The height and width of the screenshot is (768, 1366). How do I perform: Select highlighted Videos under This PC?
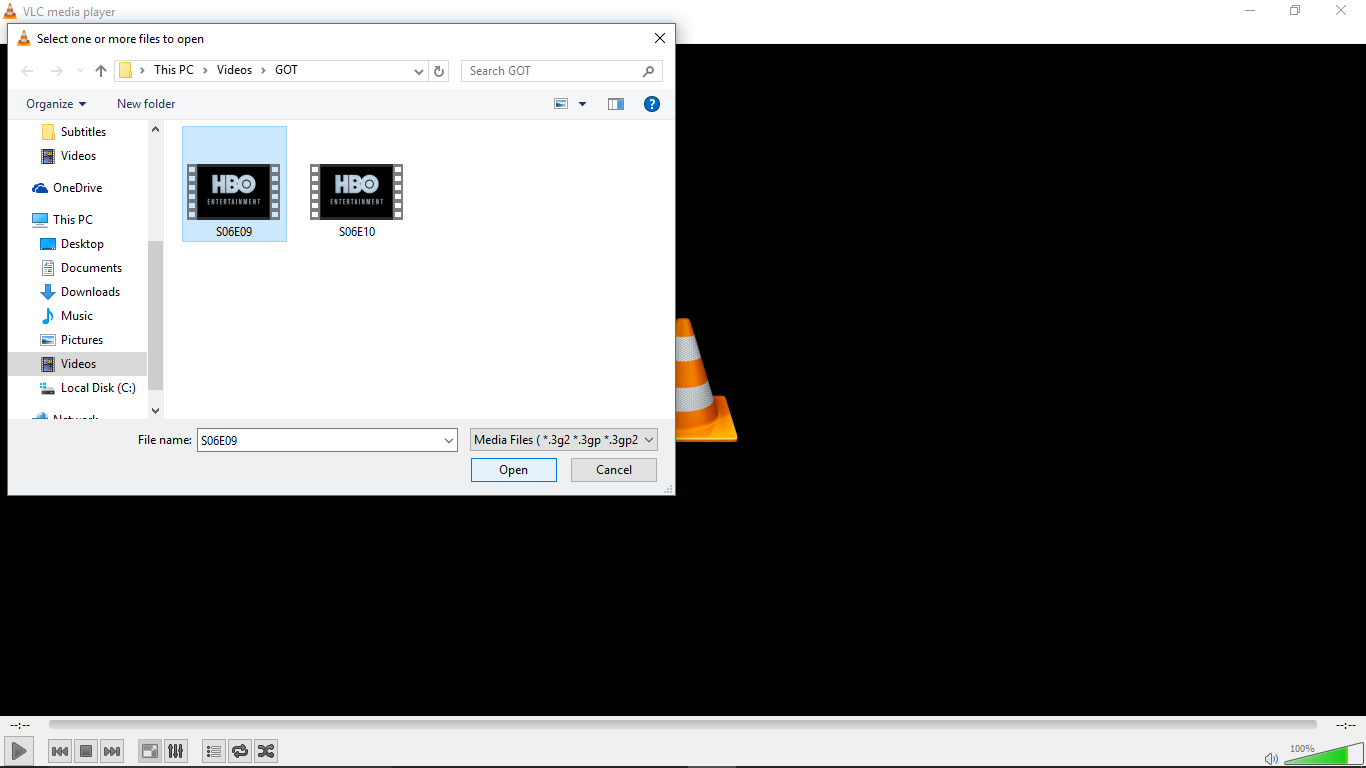pyautogui.click(x=78, y=364)
